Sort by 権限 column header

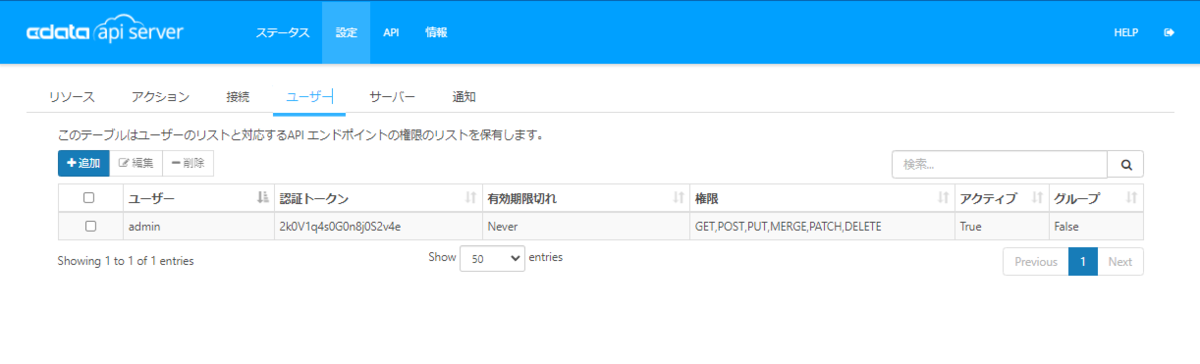pyautogui.click(x=821, y=198)
